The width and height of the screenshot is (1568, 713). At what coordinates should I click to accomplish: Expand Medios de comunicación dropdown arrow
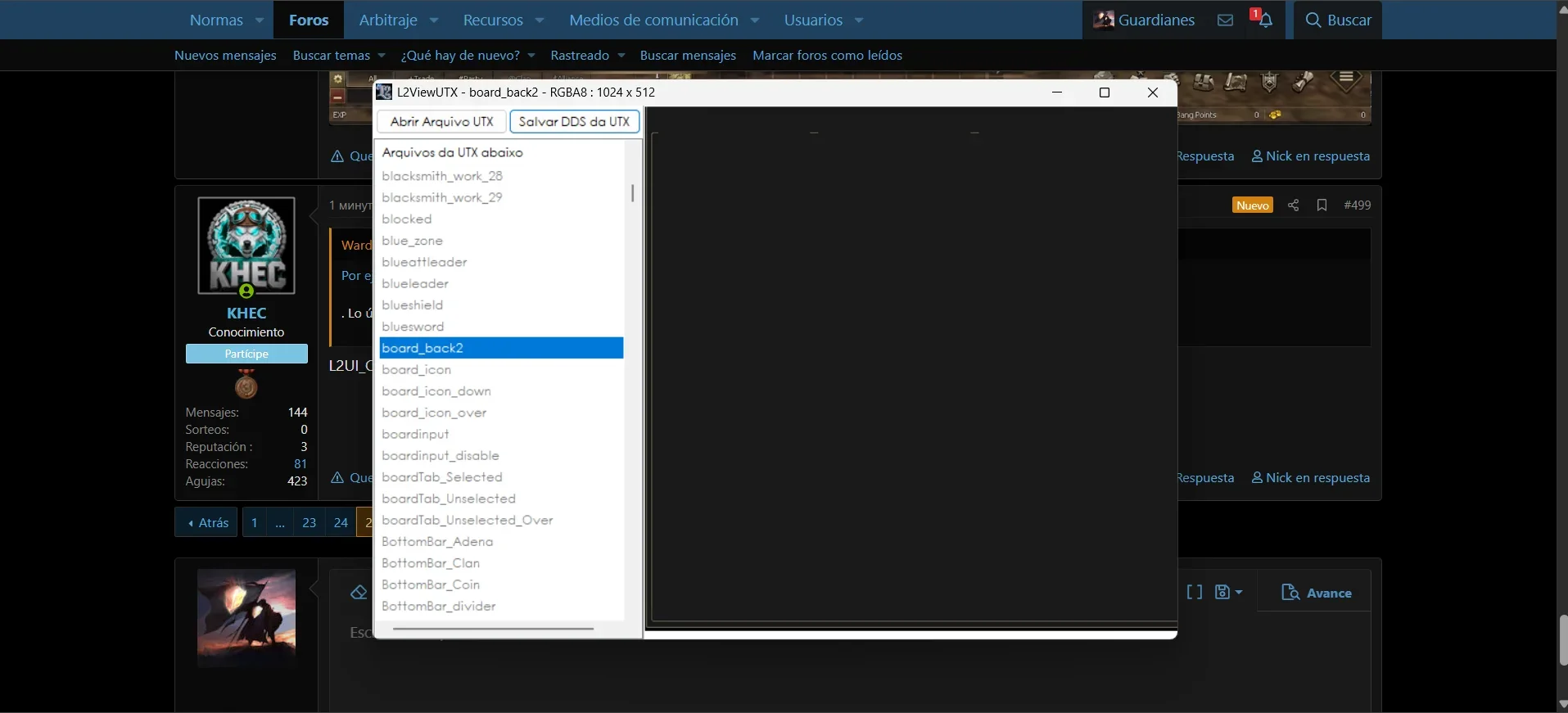755,20
